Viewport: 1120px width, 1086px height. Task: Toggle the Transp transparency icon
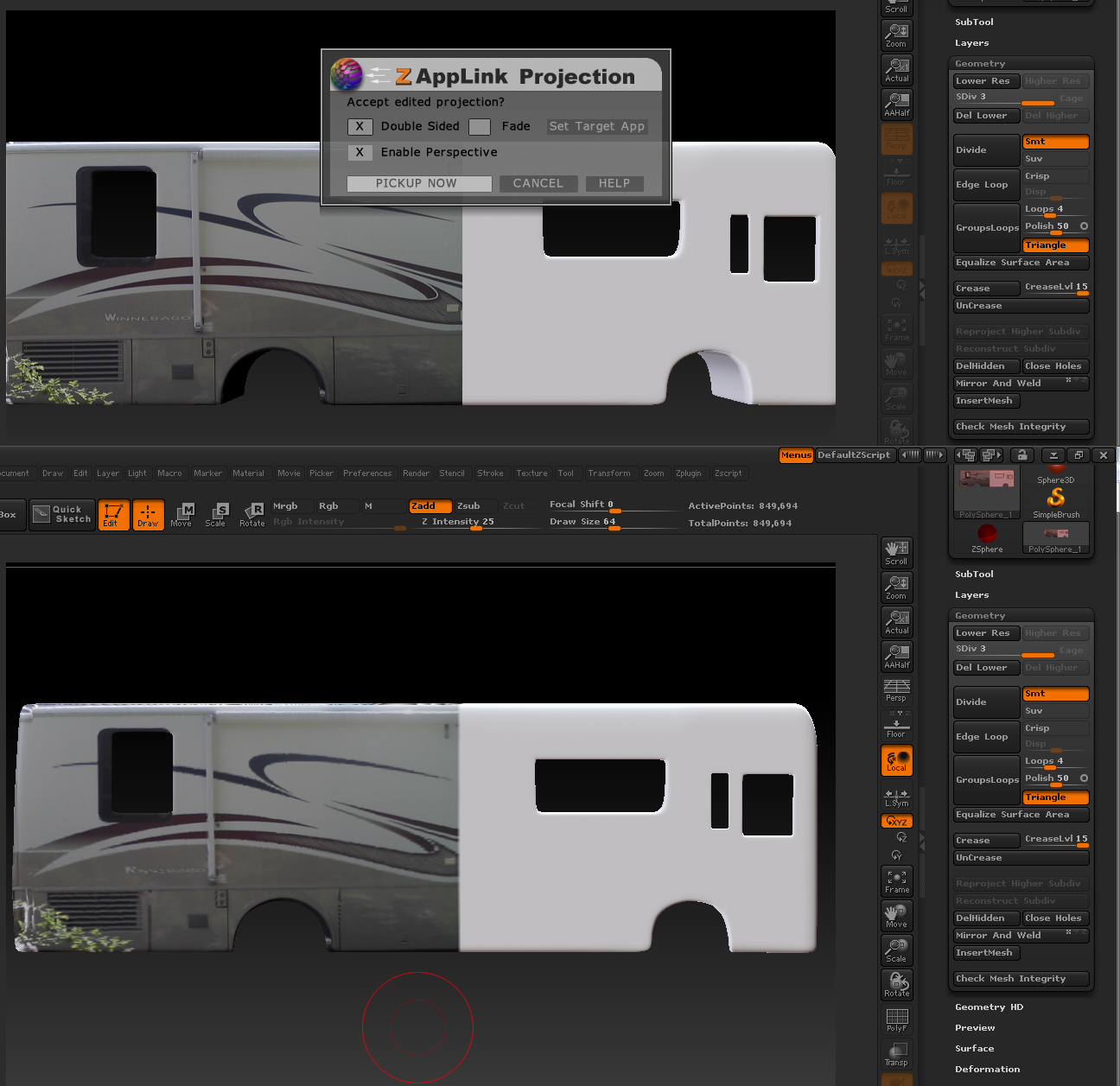897,1054
